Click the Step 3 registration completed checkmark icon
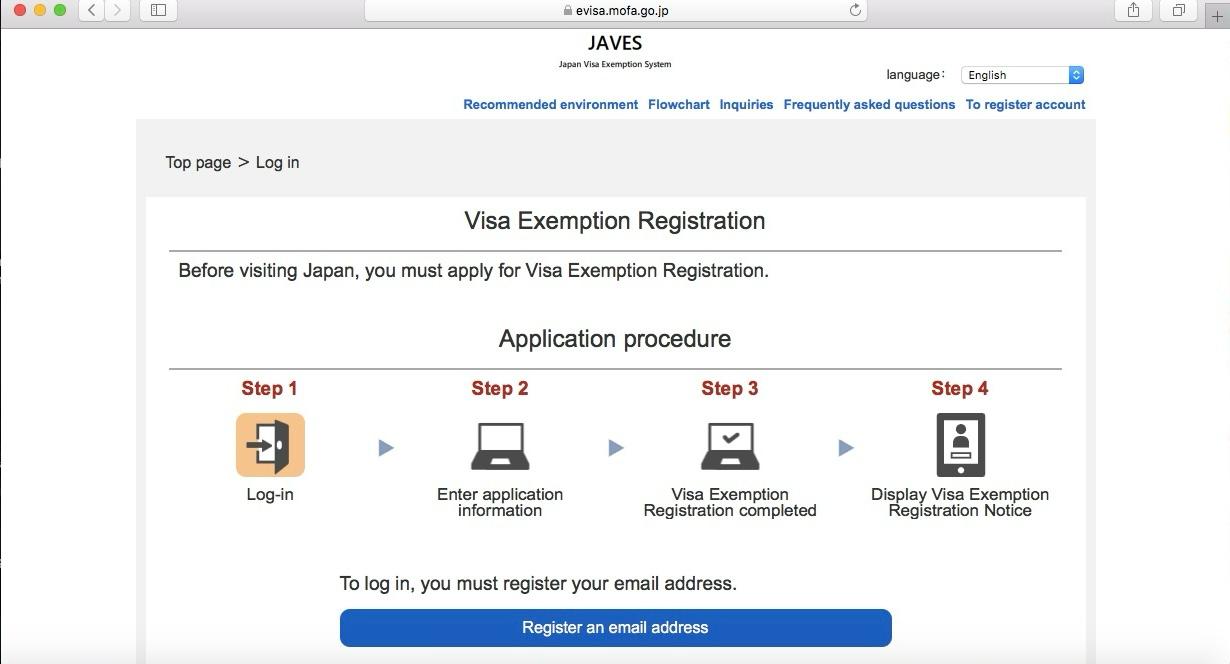The width and height of the screenshot is (1230, 664). 729,444
